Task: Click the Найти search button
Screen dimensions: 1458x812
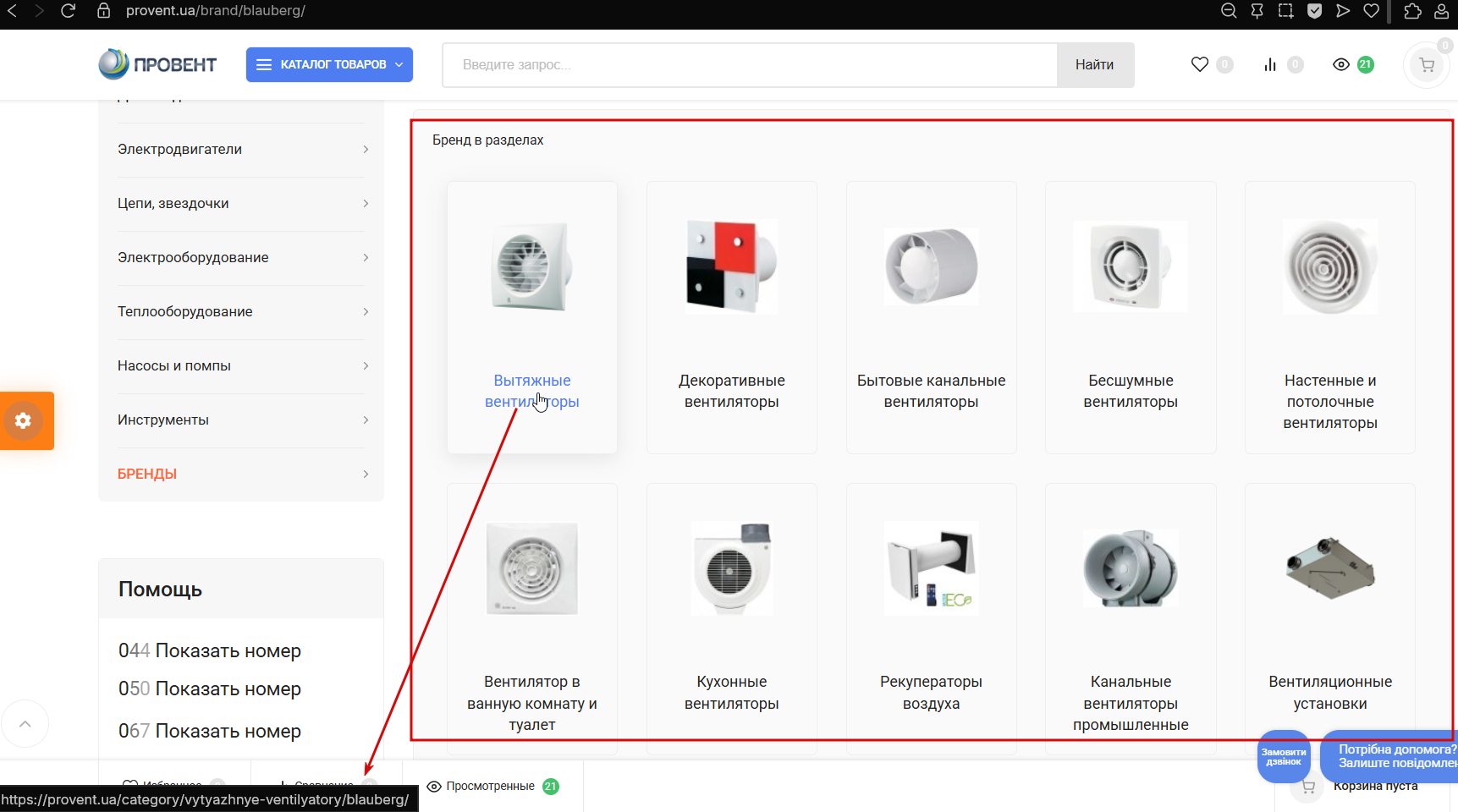Action: click(1095, 65)
